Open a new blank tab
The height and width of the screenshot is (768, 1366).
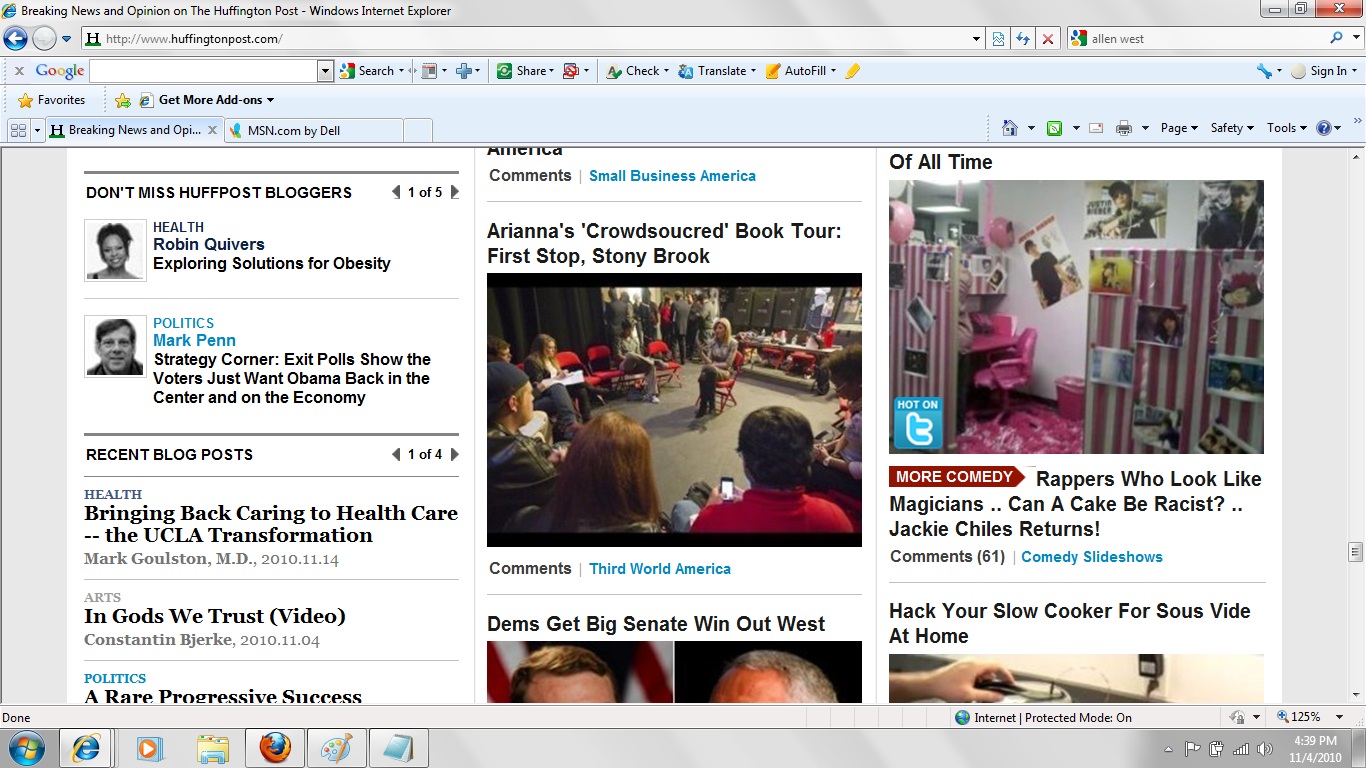point(418,130)
